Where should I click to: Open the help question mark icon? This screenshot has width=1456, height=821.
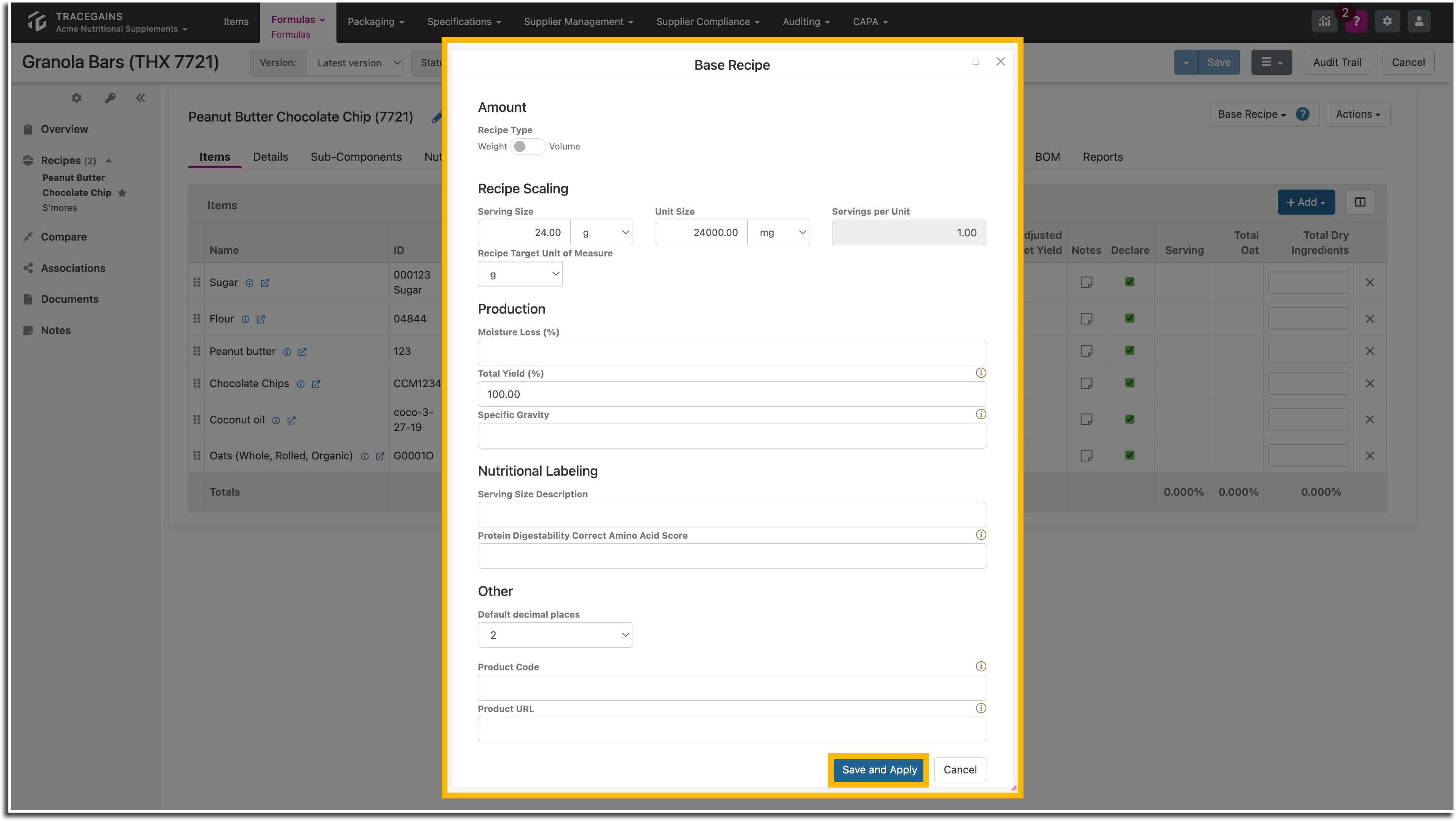click(1356, 21)
